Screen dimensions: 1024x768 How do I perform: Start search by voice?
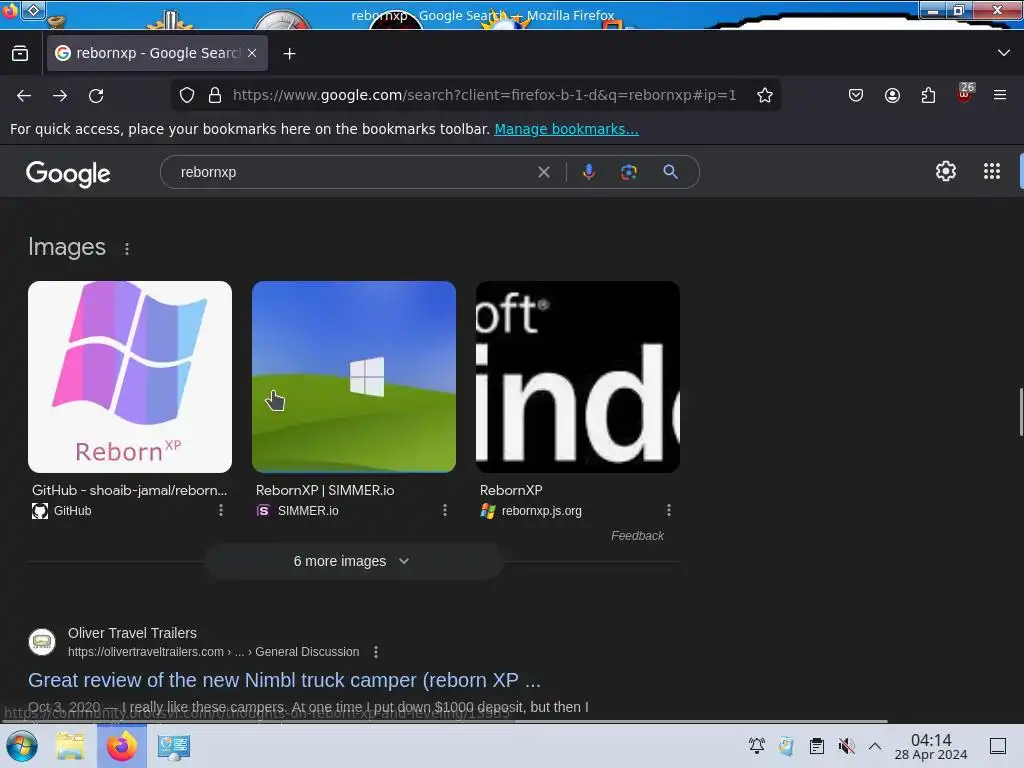click(588, 172)
